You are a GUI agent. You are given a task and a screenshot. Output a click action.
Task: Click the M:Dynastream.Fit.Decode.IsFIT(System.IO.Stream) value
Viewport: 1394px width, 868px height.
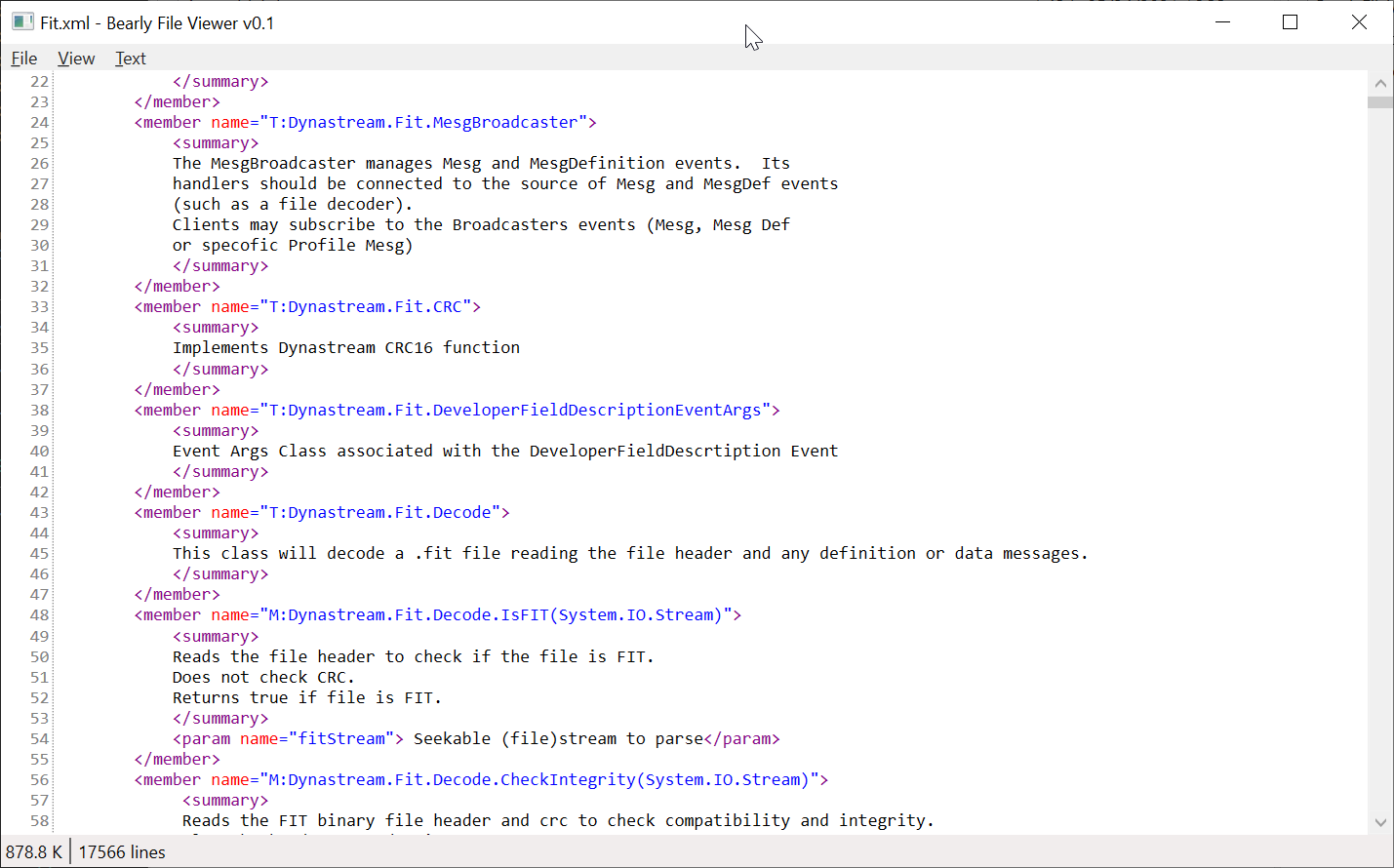[x=496, y=614]
